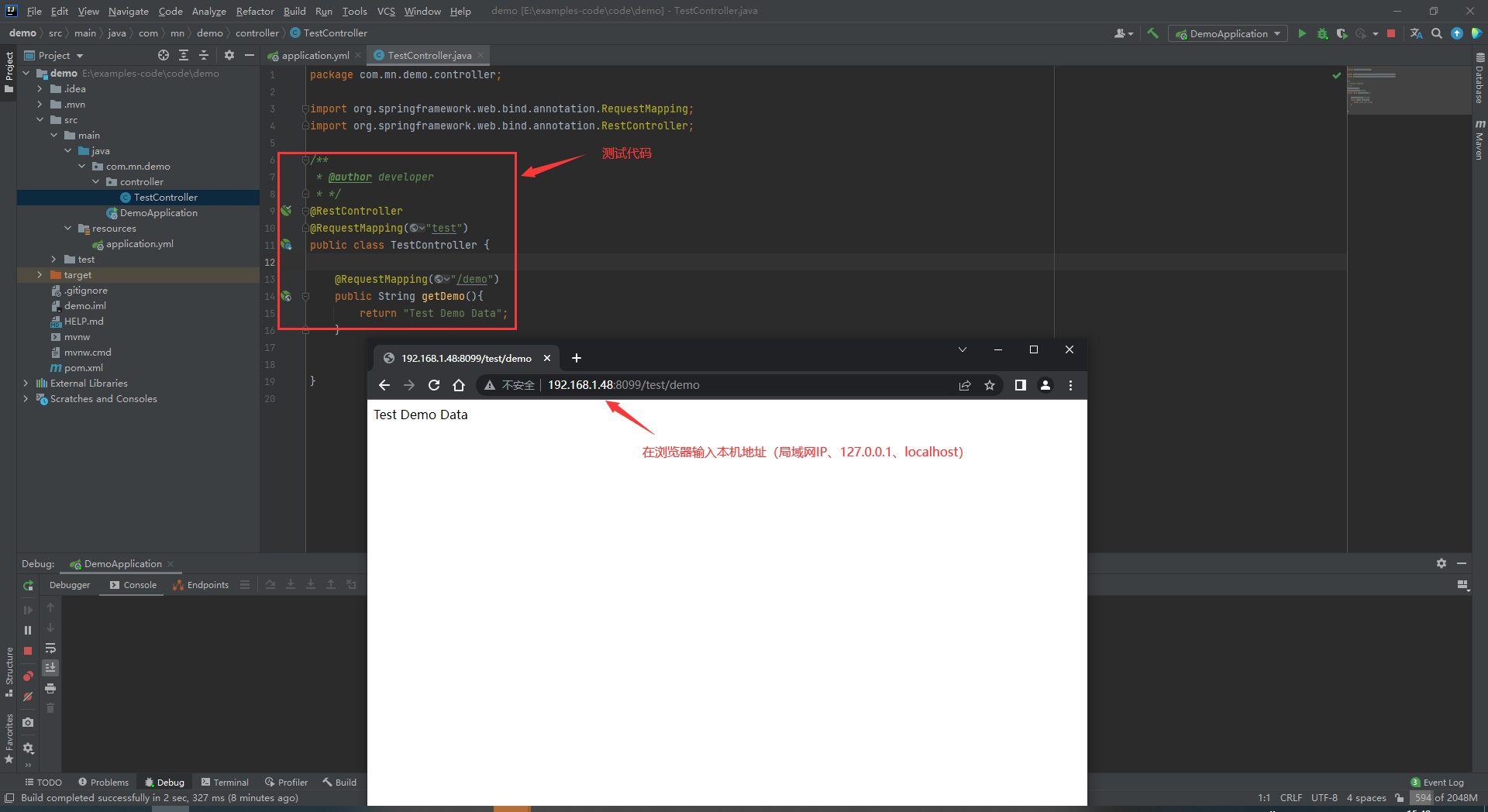Expand the .mvn folder
This screenshot has height=812, width=1488.
point(40,105)
